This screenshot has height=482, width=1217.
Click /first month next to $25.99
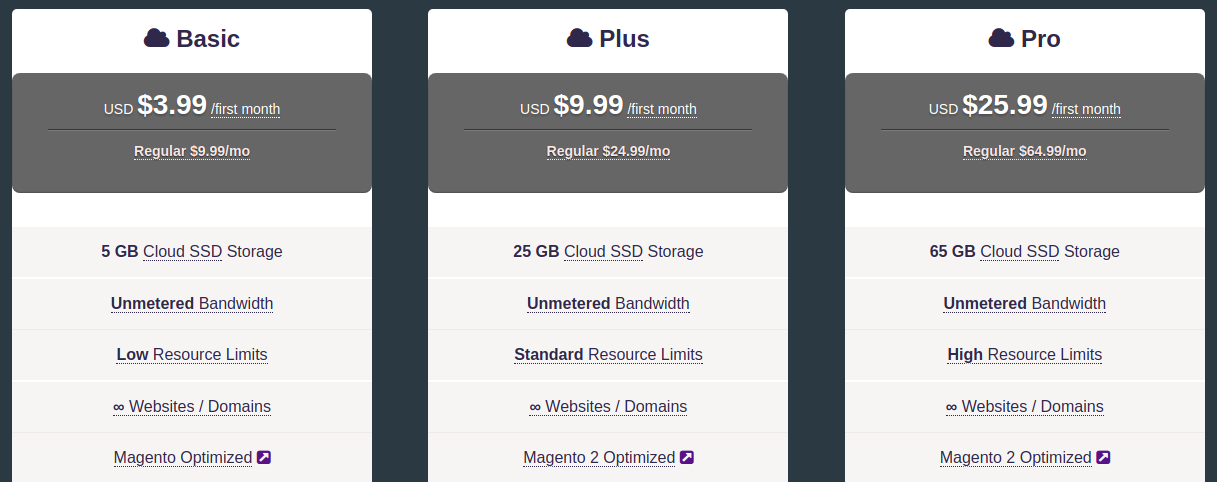[1086, 109]
